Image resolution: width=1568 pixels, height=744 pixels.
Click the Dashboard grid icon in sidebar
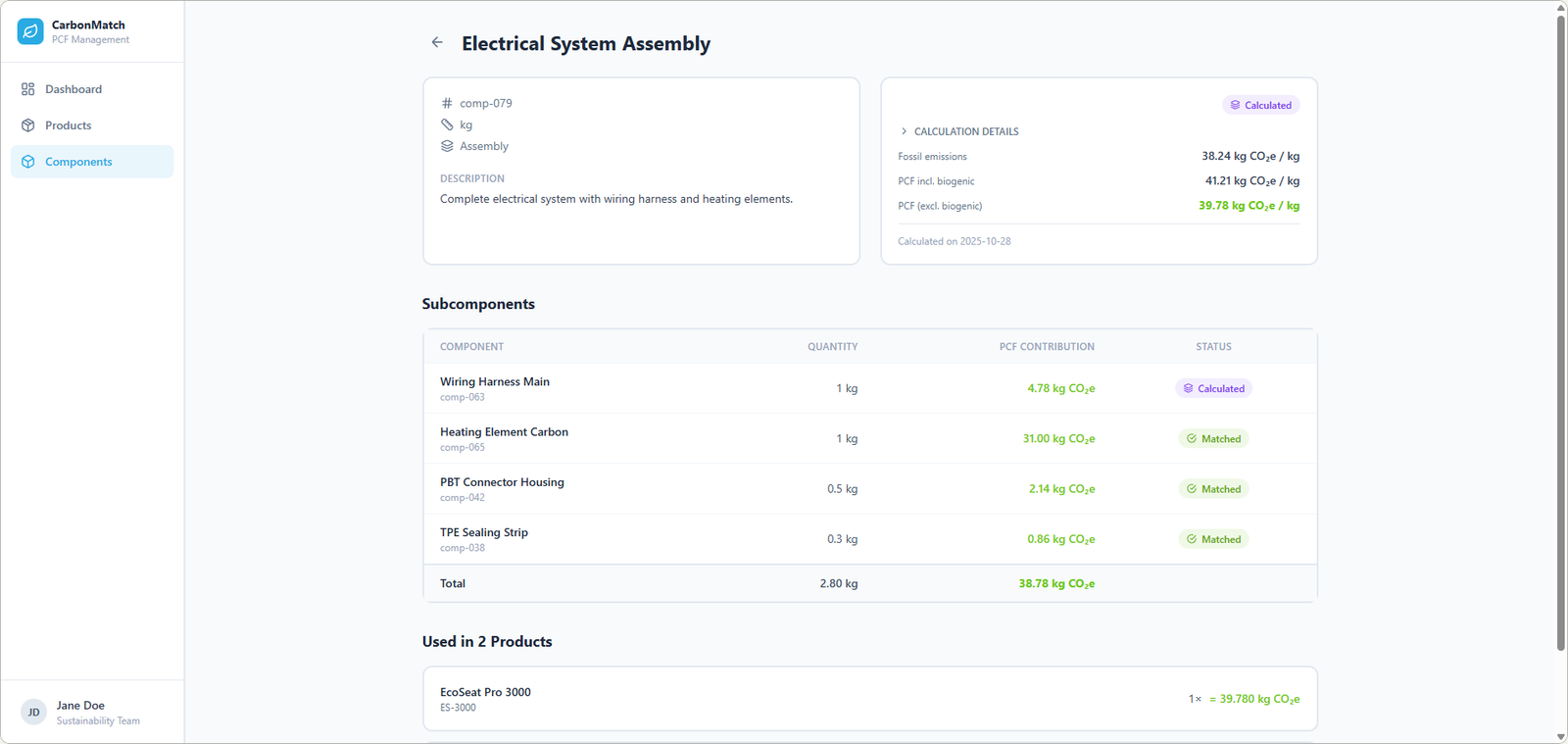click(28, 89)
